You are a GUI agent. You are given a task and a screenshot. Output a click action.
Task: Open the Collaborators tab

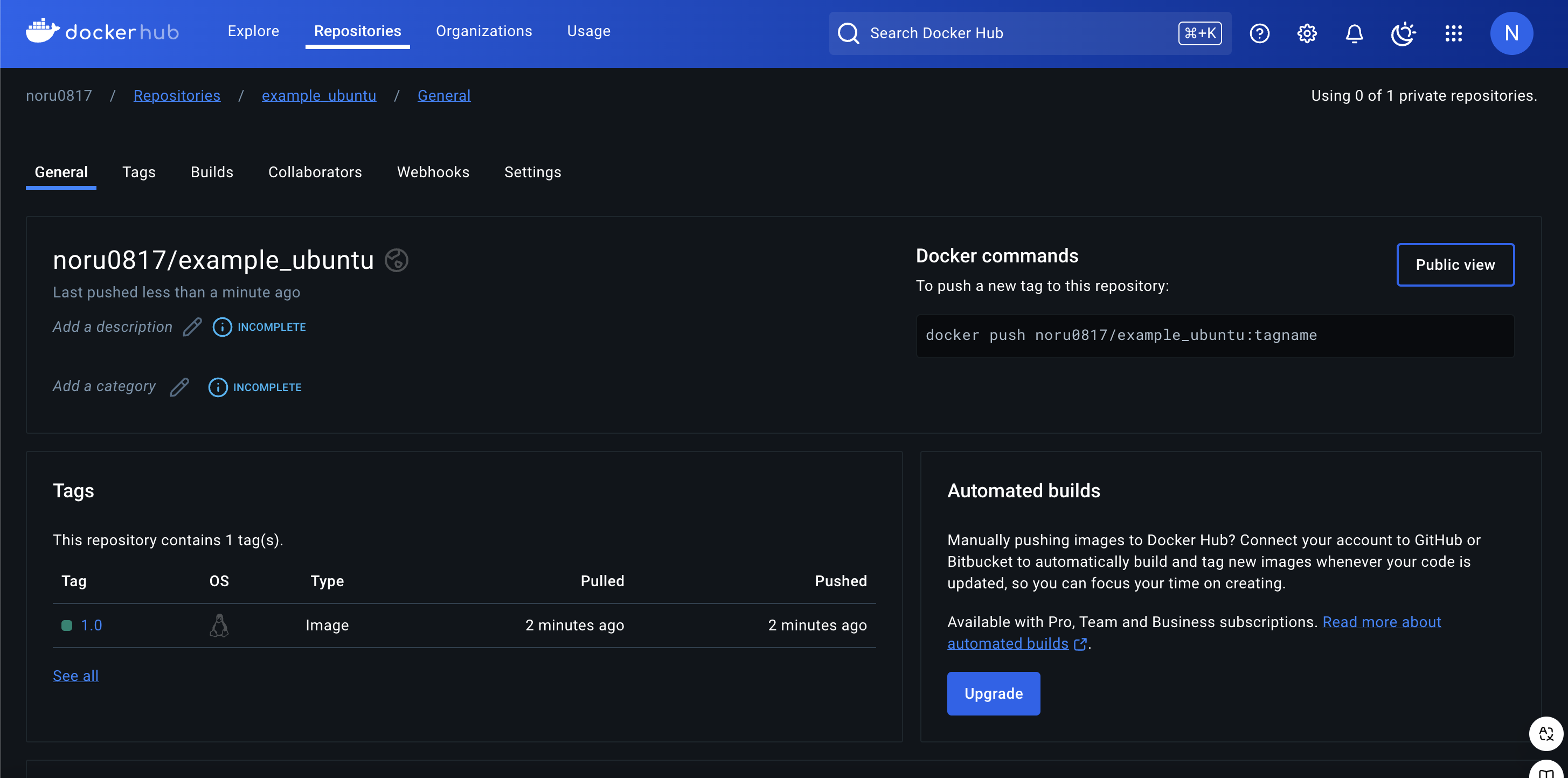click(315, 172)
